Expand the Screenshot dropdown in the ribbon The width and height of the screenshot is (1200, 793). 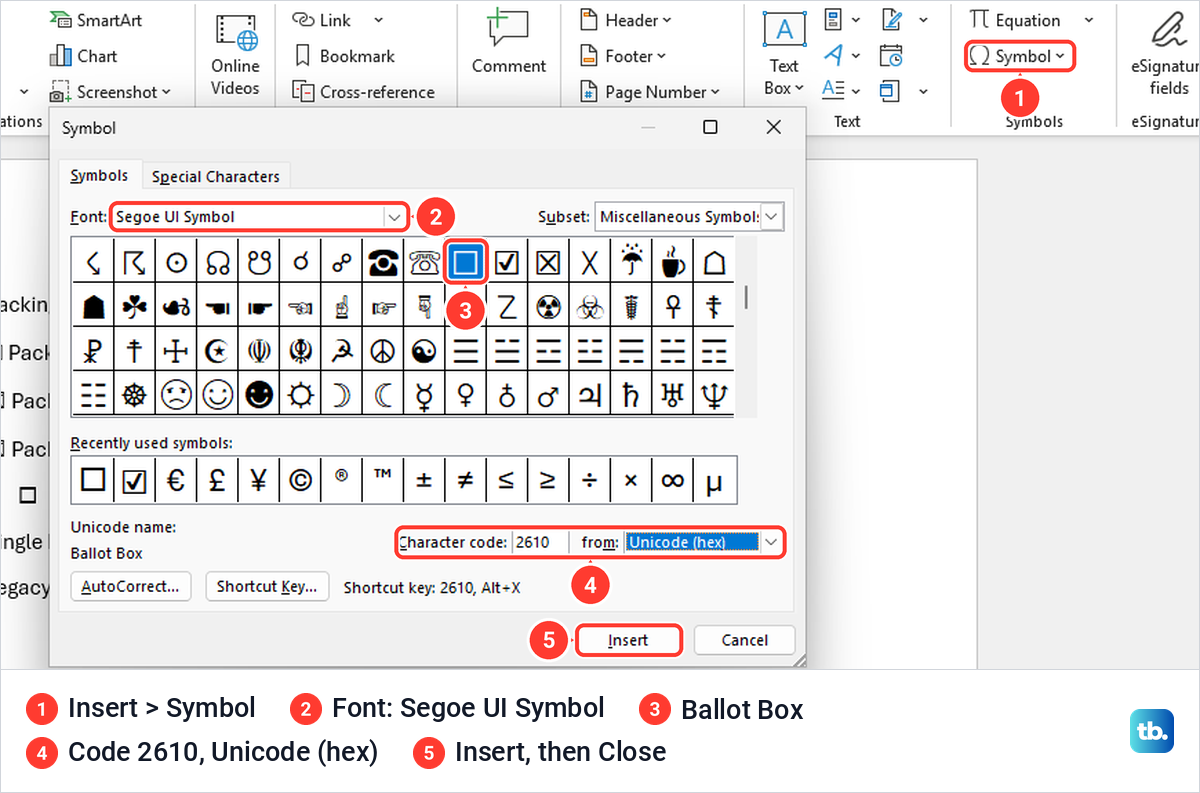165,92
